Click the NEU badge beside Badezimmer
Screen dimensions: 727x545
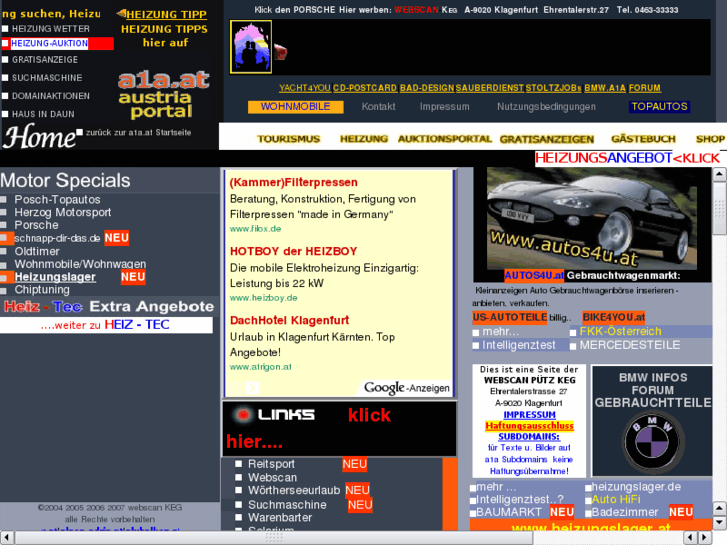(x=681, y=512)
